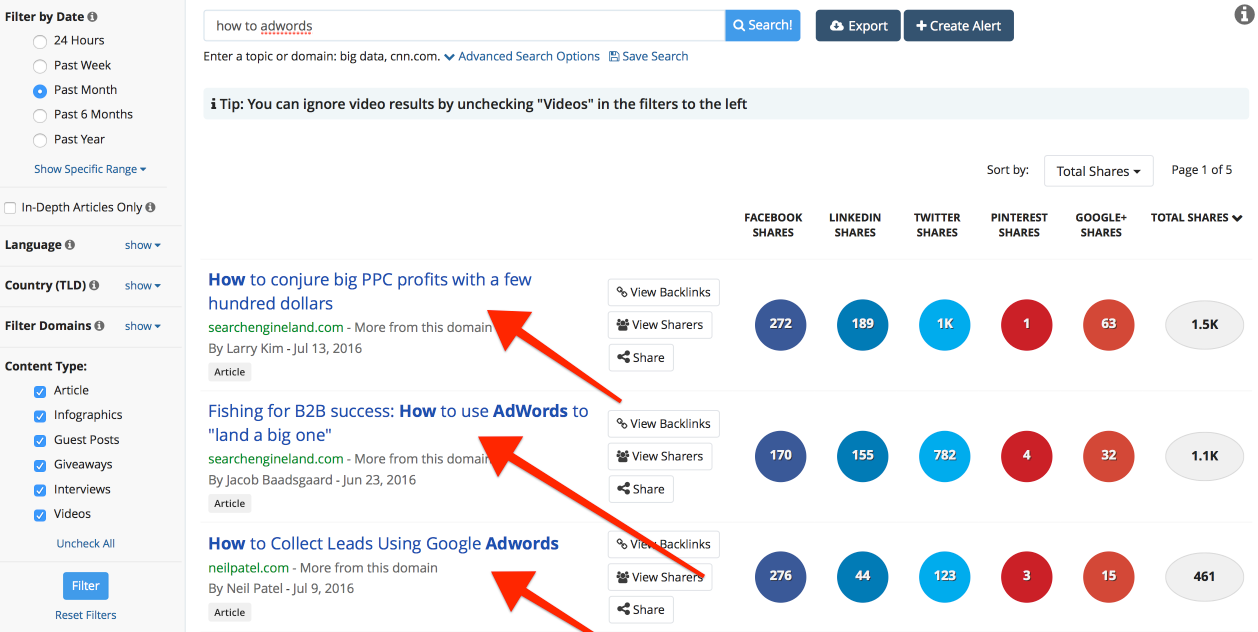Viewport: 1258px width, 632px height.
Task: Select the Past Week radio button
Action: click(40, 66)
